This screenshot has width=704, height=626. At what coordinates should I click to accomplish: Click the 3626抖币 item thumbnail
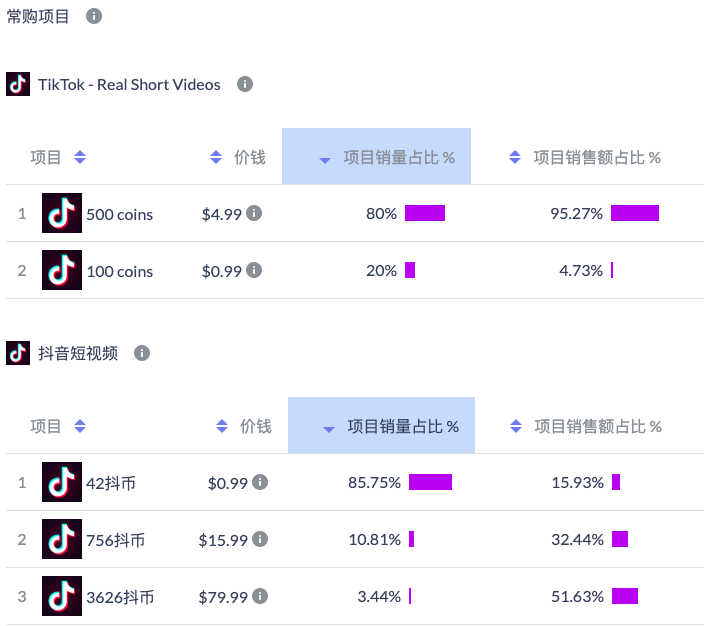tap(62, 596)
